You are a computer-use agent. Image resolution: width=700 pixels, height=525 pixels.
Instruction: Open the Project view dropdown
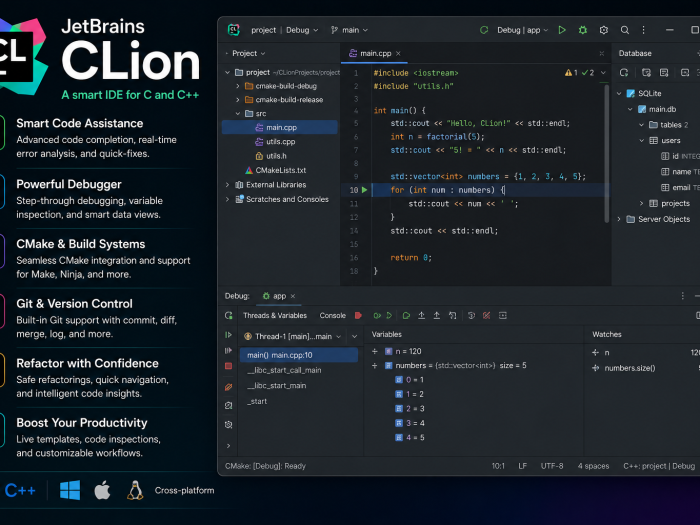tap(249, 54)
